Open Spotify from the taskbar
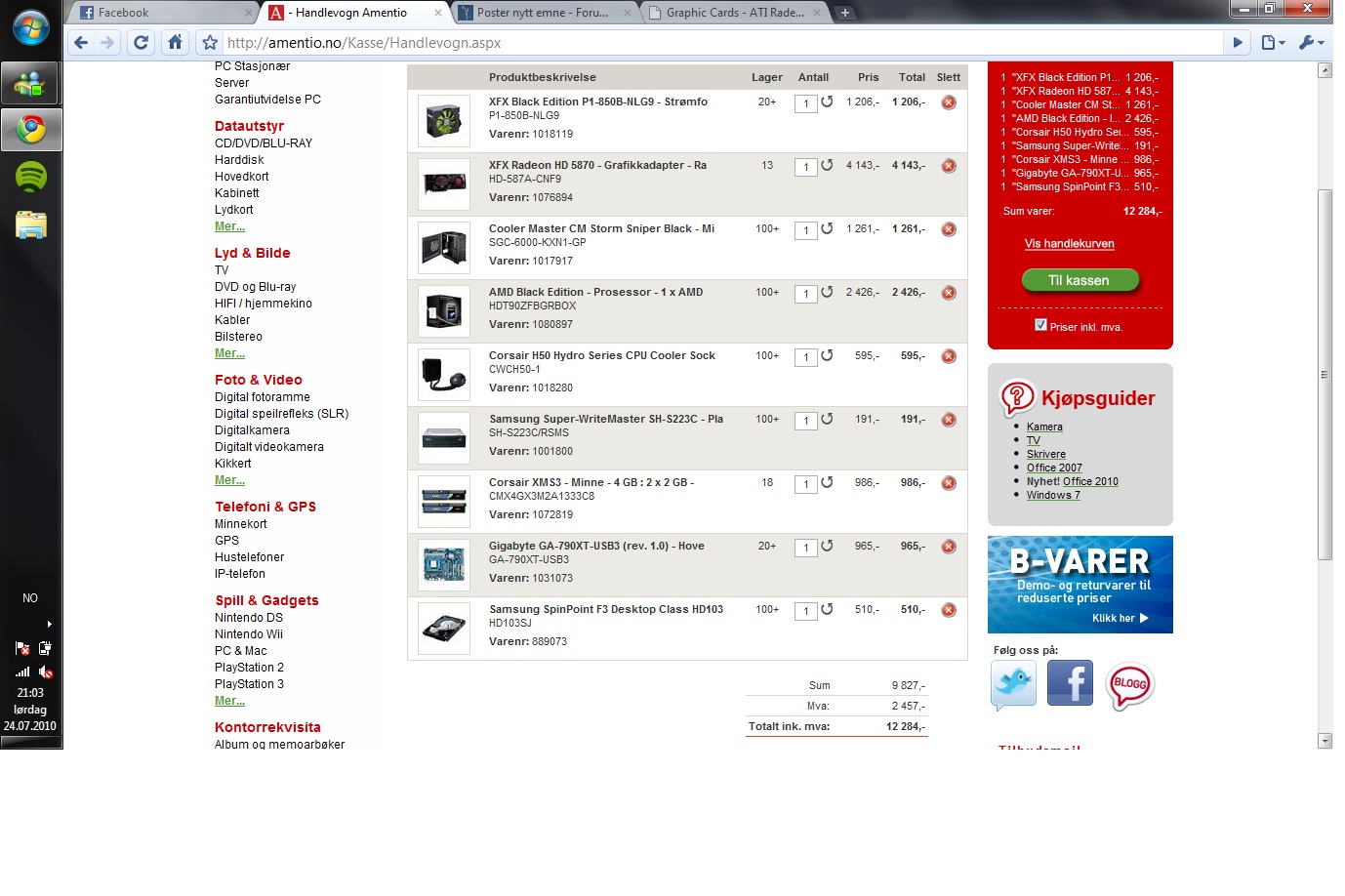This screenshot has width=1345, height=896. [x=31, y=177]
